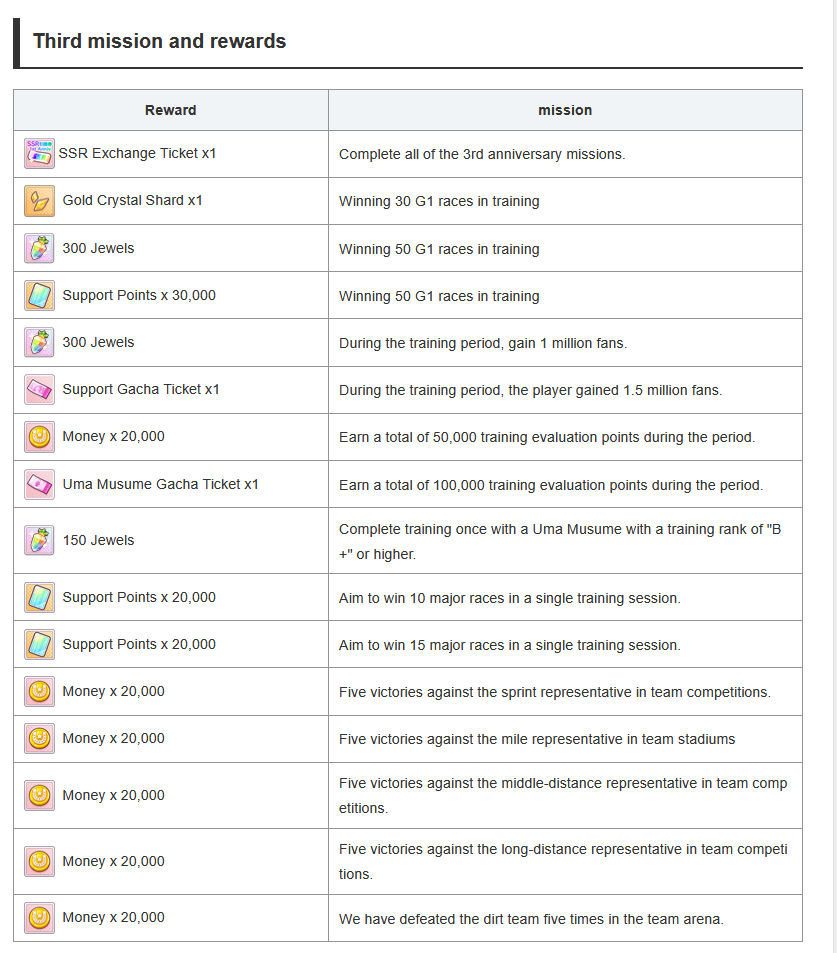Click the training rank B+ or higher mission
Screen dimensions: 837x953
tap(560, 542)
